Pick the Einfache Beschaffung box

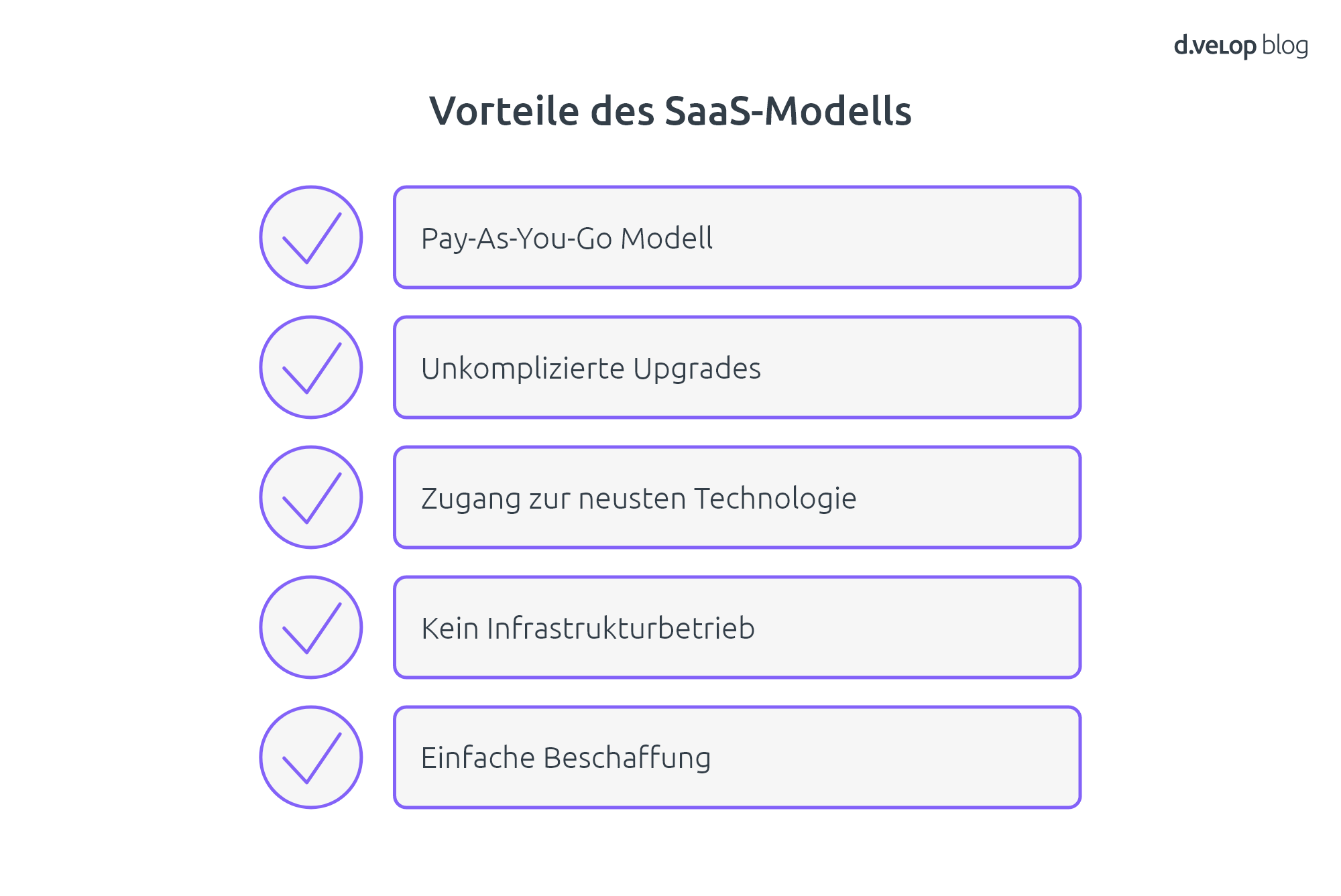737,757
